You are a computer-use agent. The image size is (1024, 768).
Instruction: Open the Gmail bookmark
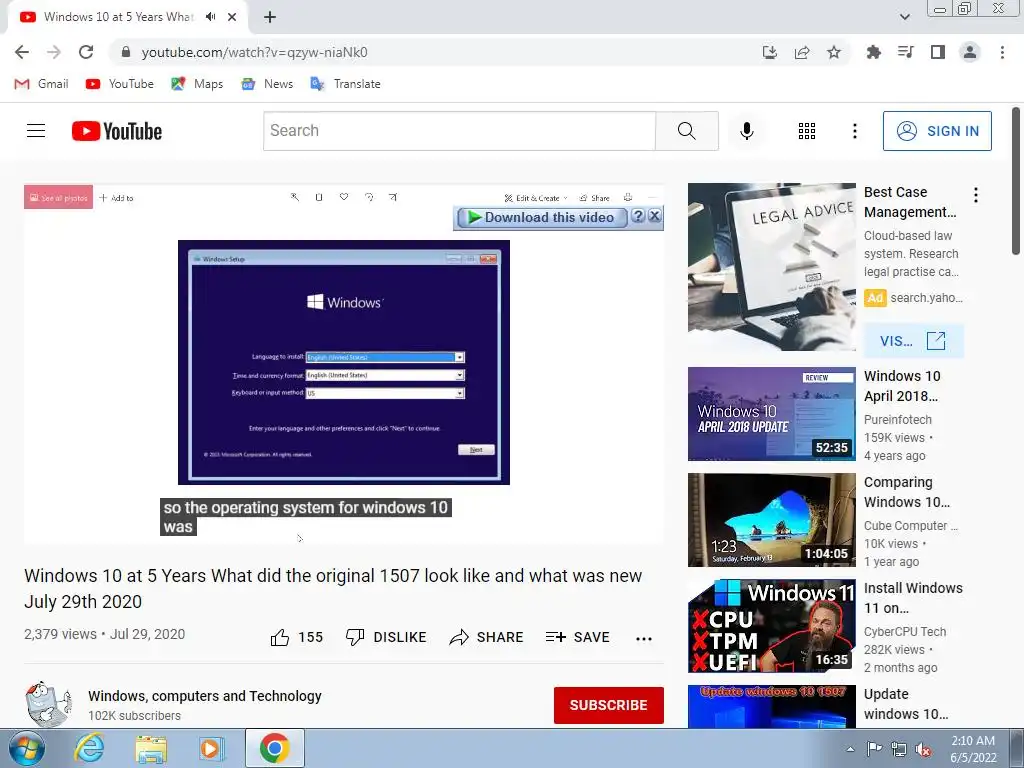[x=42, y=84]
